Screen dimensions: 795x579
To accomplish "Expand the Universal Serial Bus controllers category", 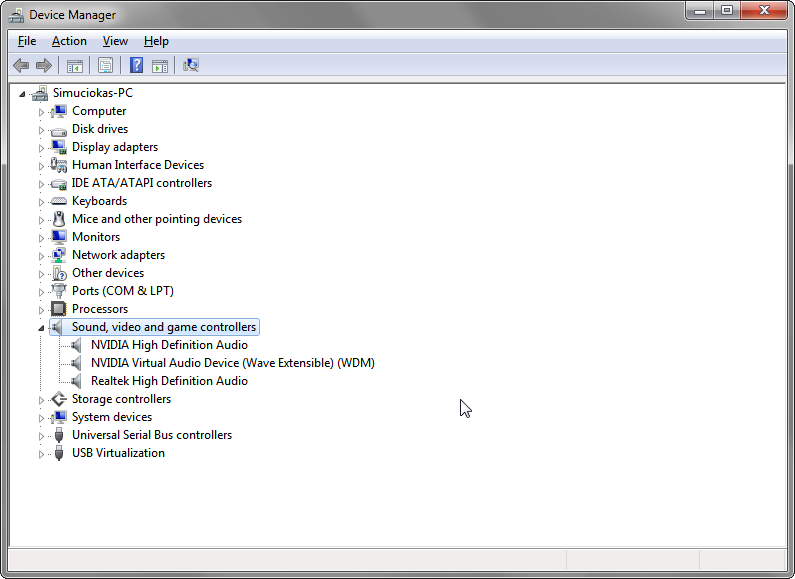I will [x=41, y=436].
